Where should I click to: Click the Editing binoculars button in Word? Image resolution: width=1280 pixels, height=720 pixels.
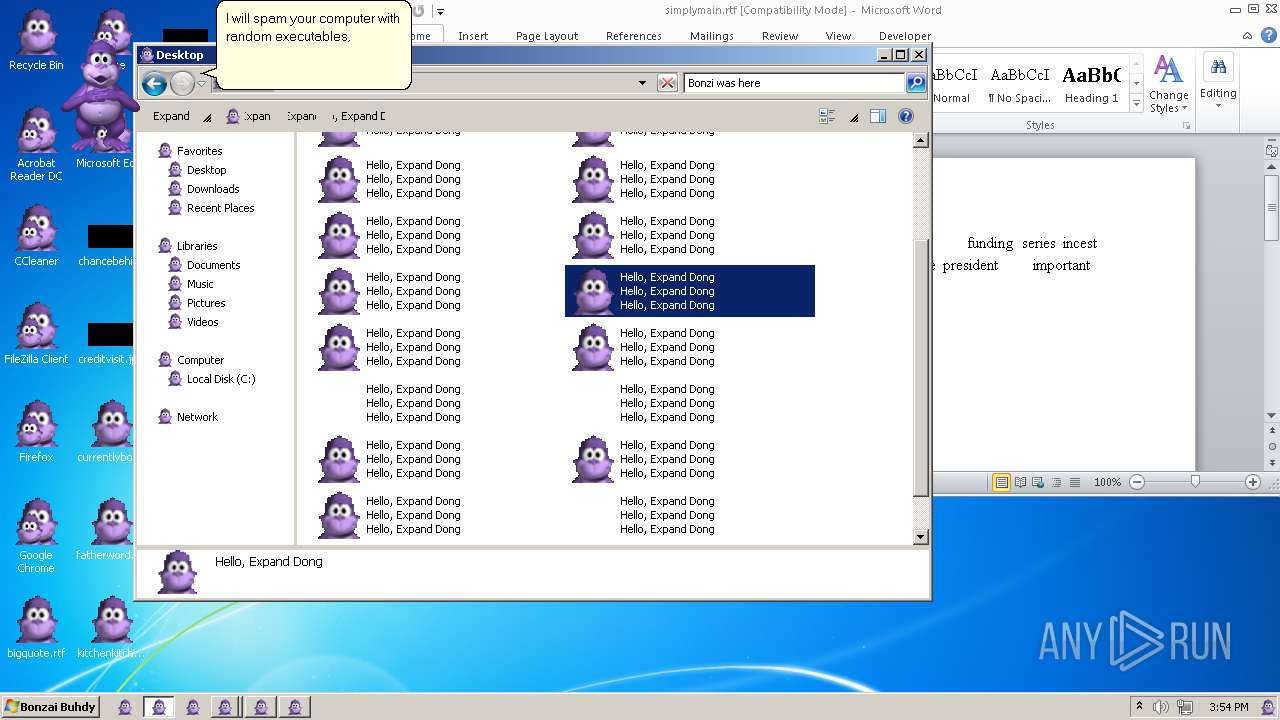point(1218,80)
